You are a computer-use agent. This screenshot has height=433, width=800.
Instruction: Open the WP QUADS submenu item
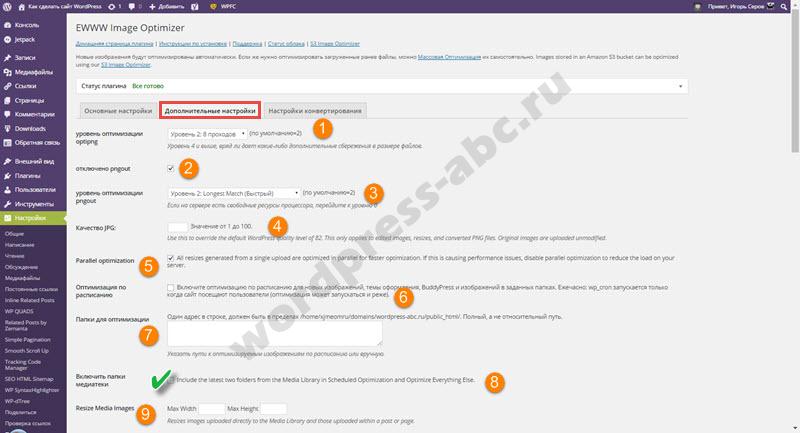pyautogui.click(x=19, y=311)
